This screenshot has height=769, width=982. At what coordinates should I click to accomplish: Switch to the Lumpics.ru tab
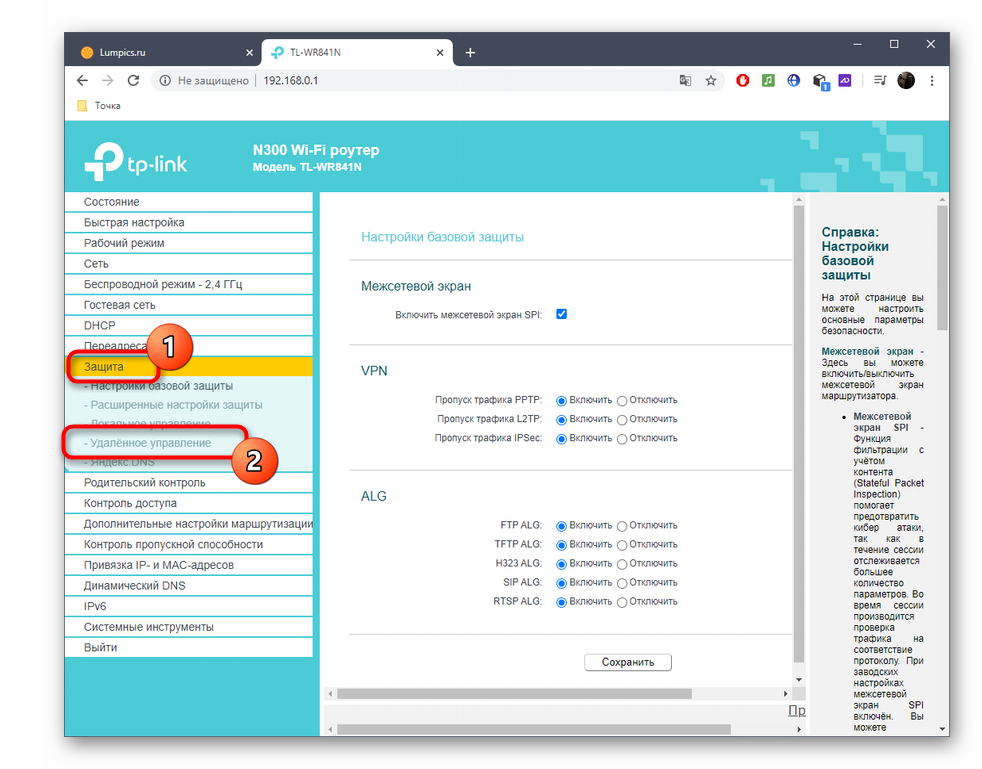tap(160, 52)
